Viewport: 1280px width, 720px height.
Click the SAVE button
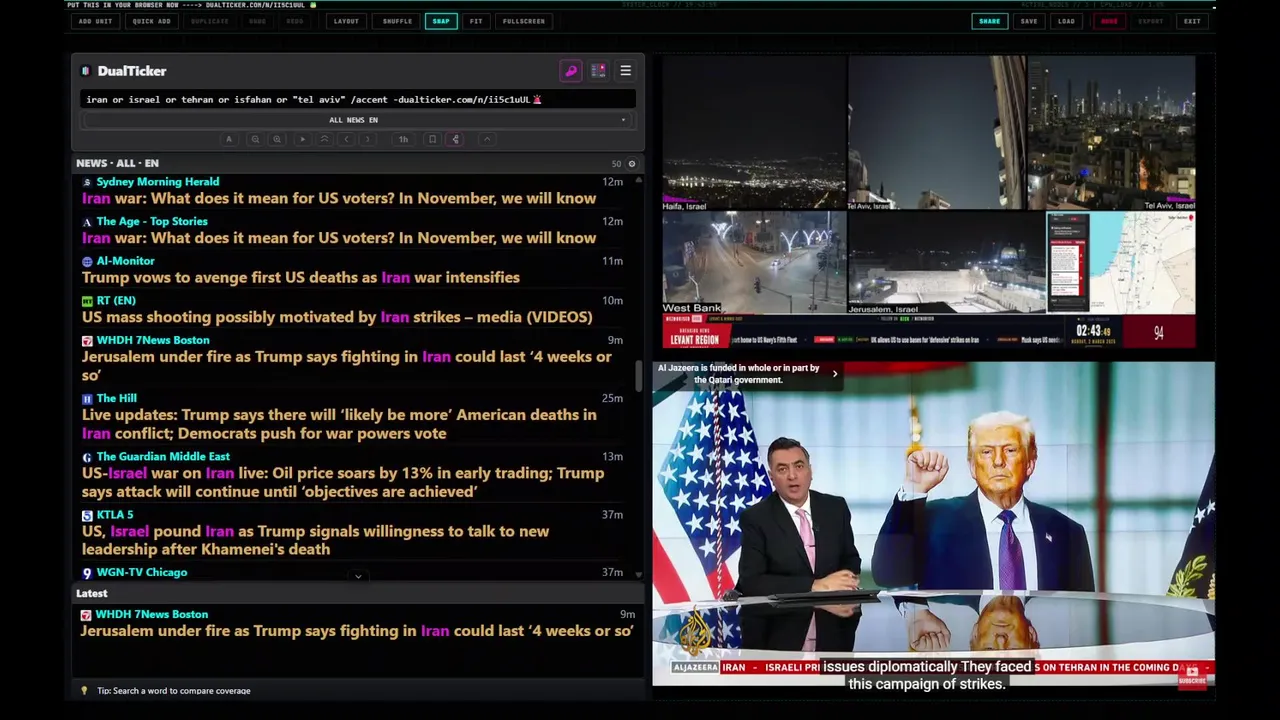click(x=1029, y=21)
